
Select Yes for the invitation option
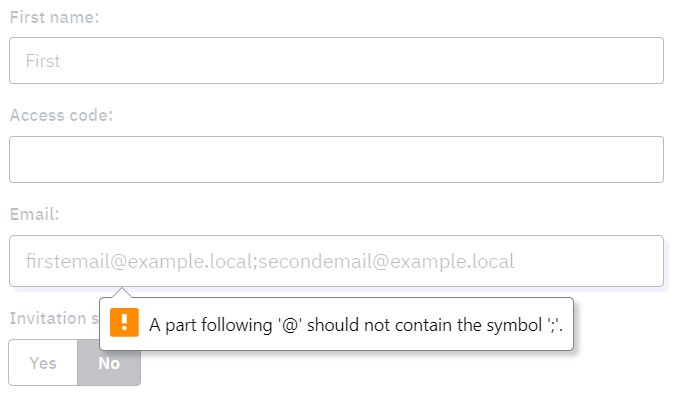[x=43, y=363]
